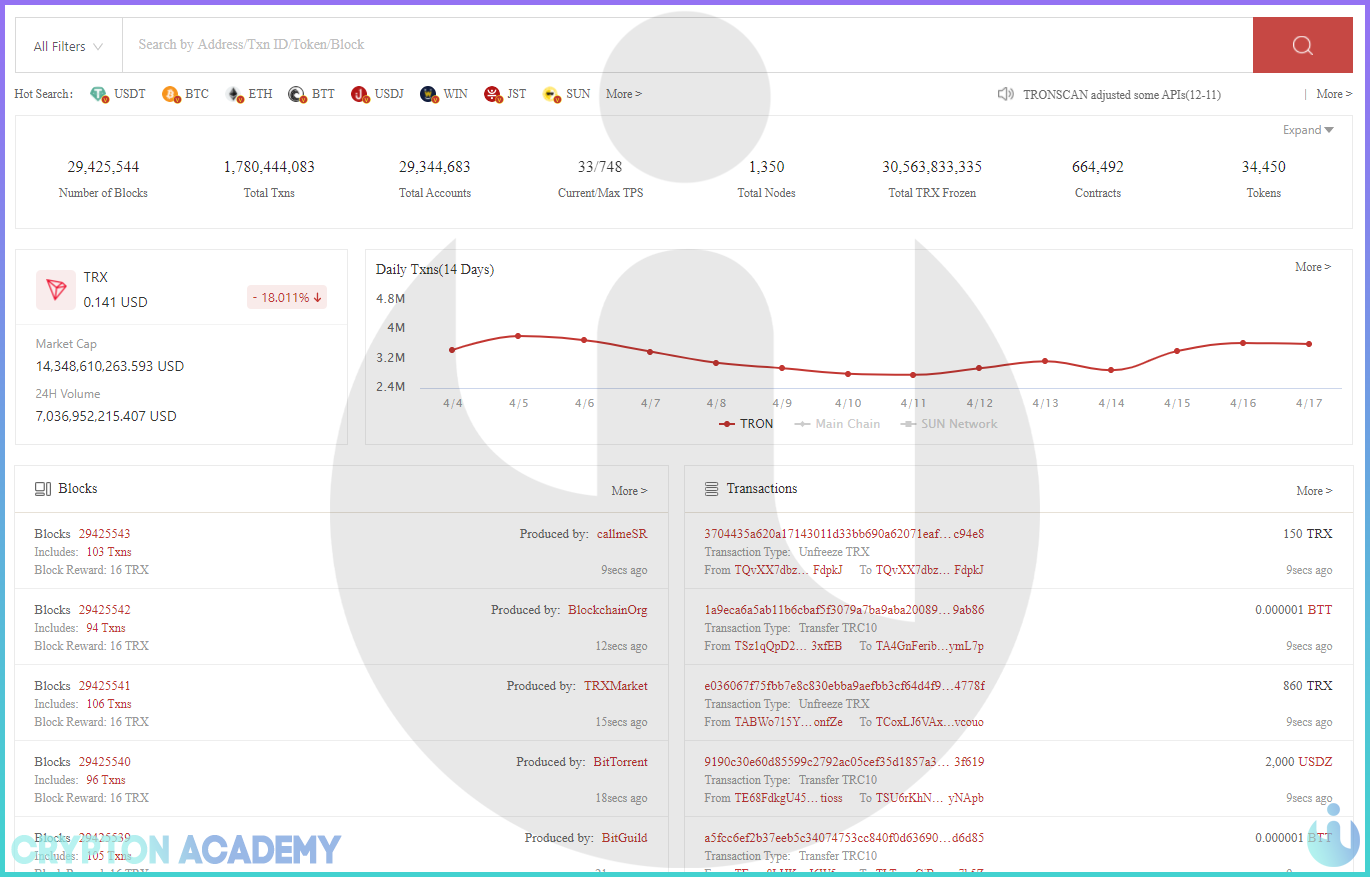Open the Total Txns statistic
The image size is (1370, 877).
coord(269,179)
